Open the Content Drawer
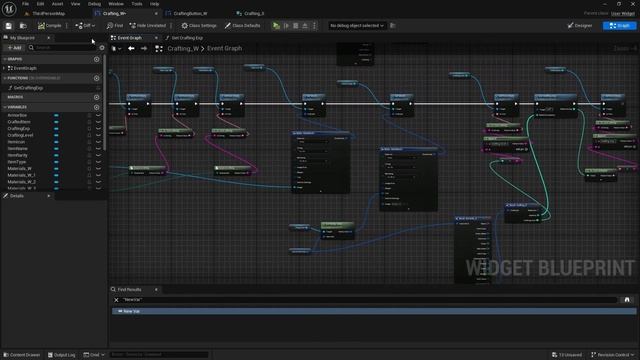640x360 pixels. 21,355
